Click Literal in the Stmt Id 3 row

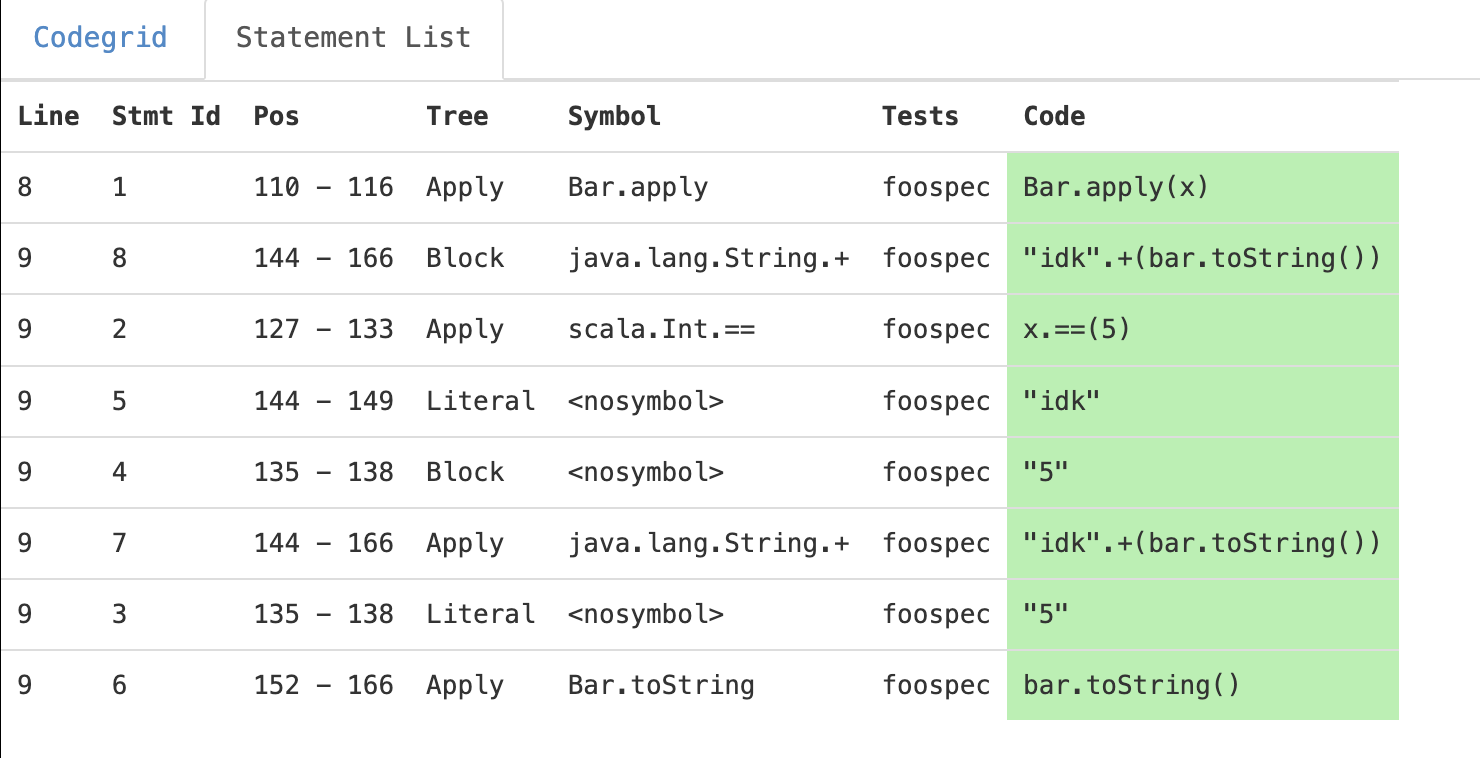point(481,614)
